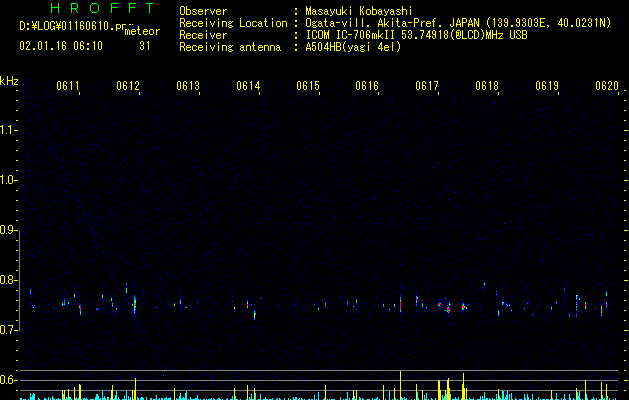
Task: Click the 0617 time axis marker
Action: pyautogui.click(x=427, y=86)
